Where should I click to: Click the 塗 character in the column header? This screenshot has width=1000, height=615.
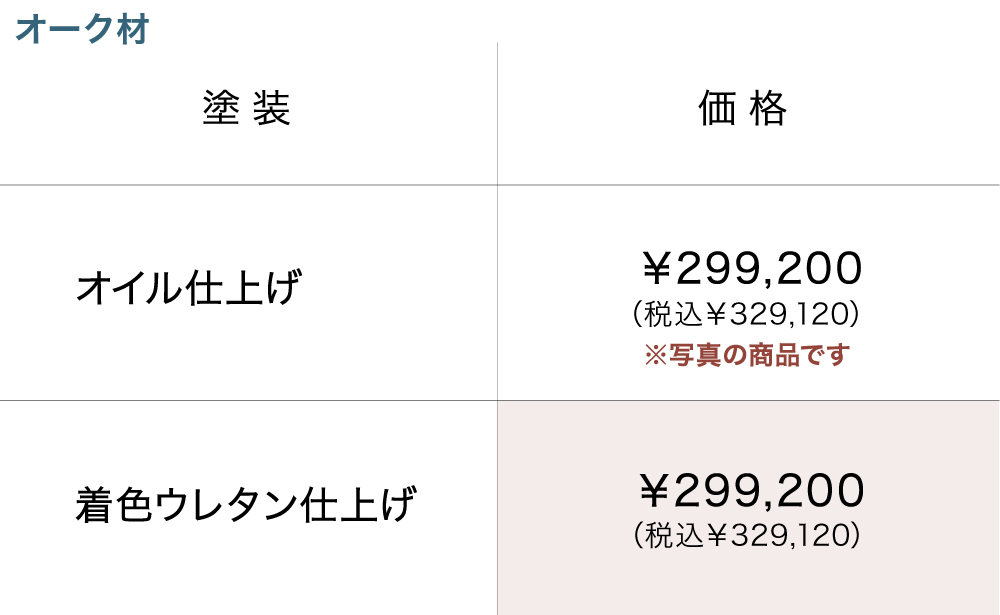(220, 109)
